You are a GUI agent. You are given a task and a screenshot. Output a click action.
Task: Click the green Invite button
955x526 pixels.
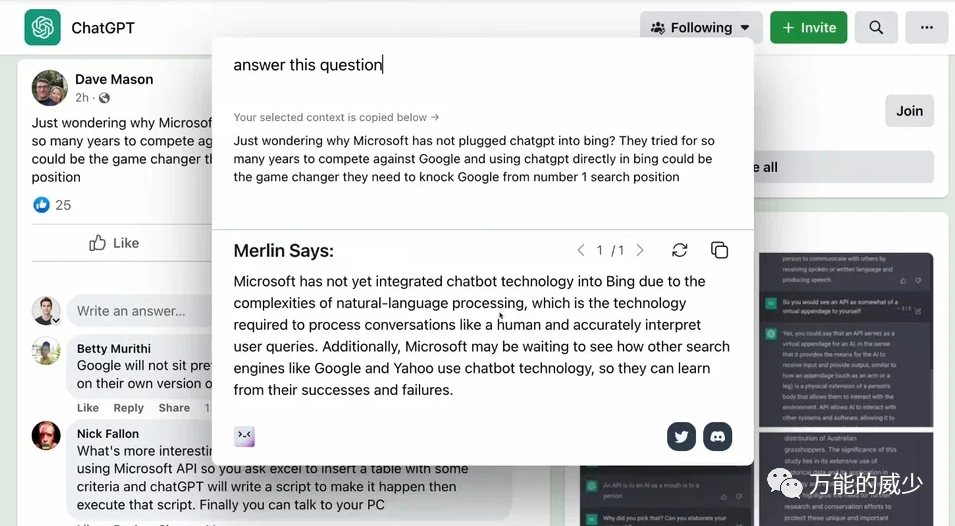tap(808, 27)
